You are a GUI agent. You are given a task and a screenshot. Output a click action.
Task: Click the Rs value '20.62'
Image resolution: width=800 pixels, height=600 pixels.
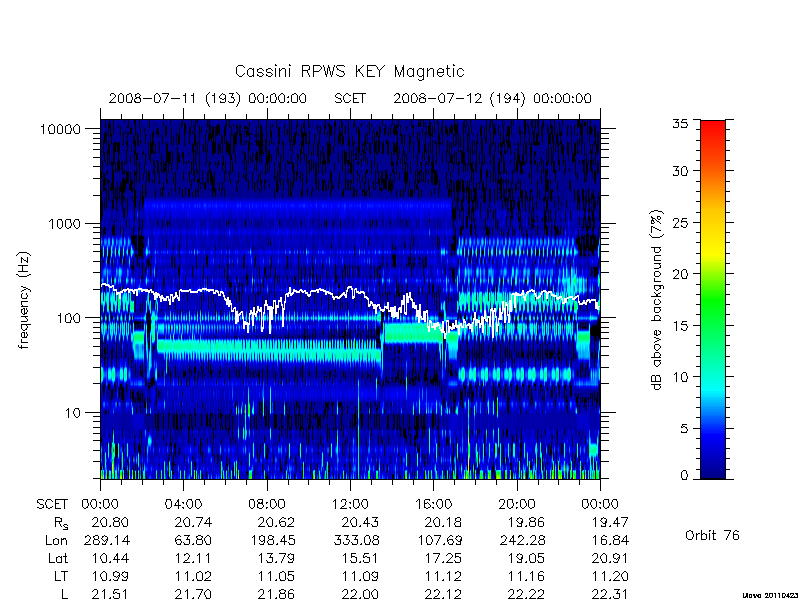(x=277, y=522)
